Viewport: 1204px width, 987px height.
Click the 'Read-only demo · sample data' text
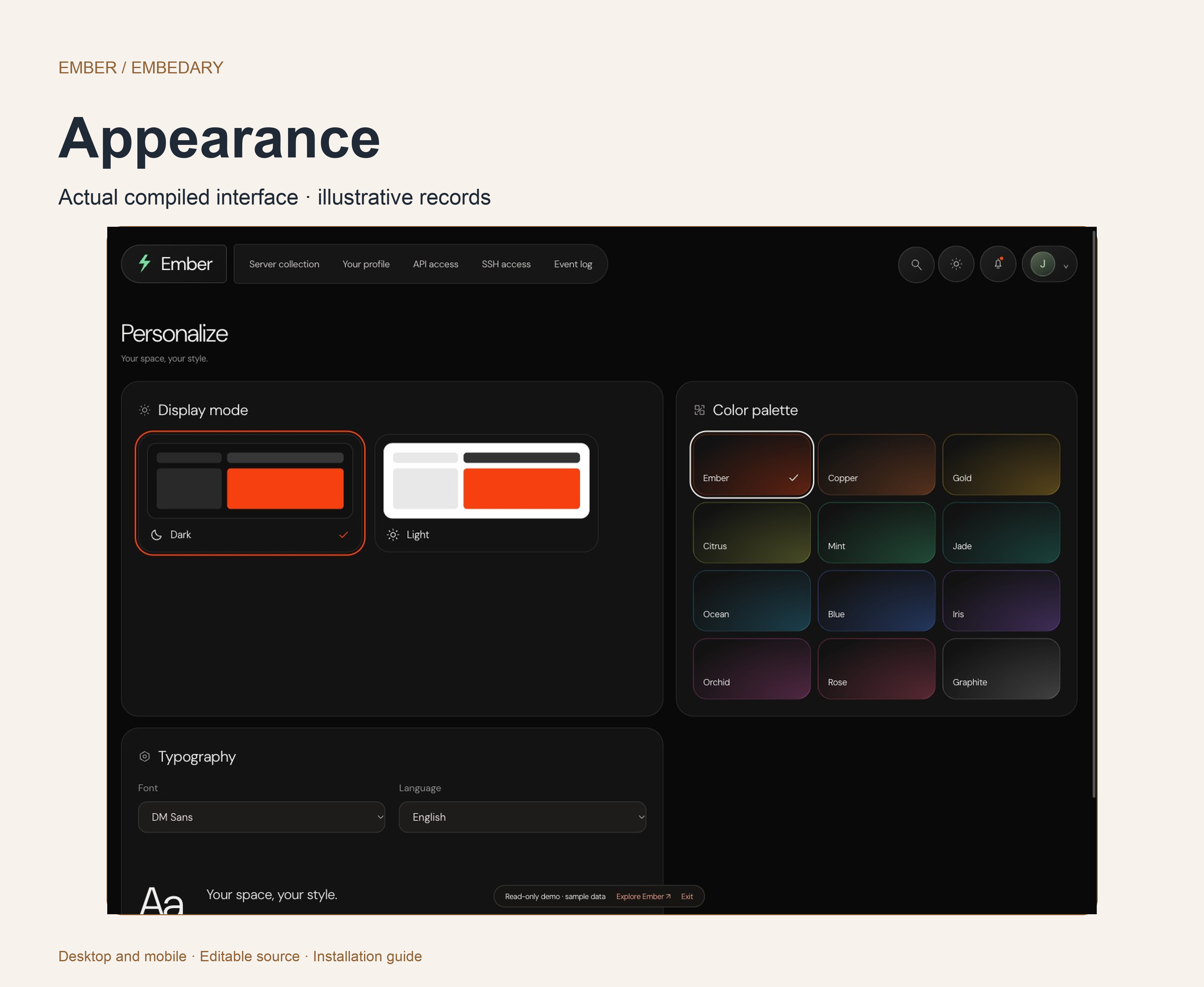tap(555, 897)
